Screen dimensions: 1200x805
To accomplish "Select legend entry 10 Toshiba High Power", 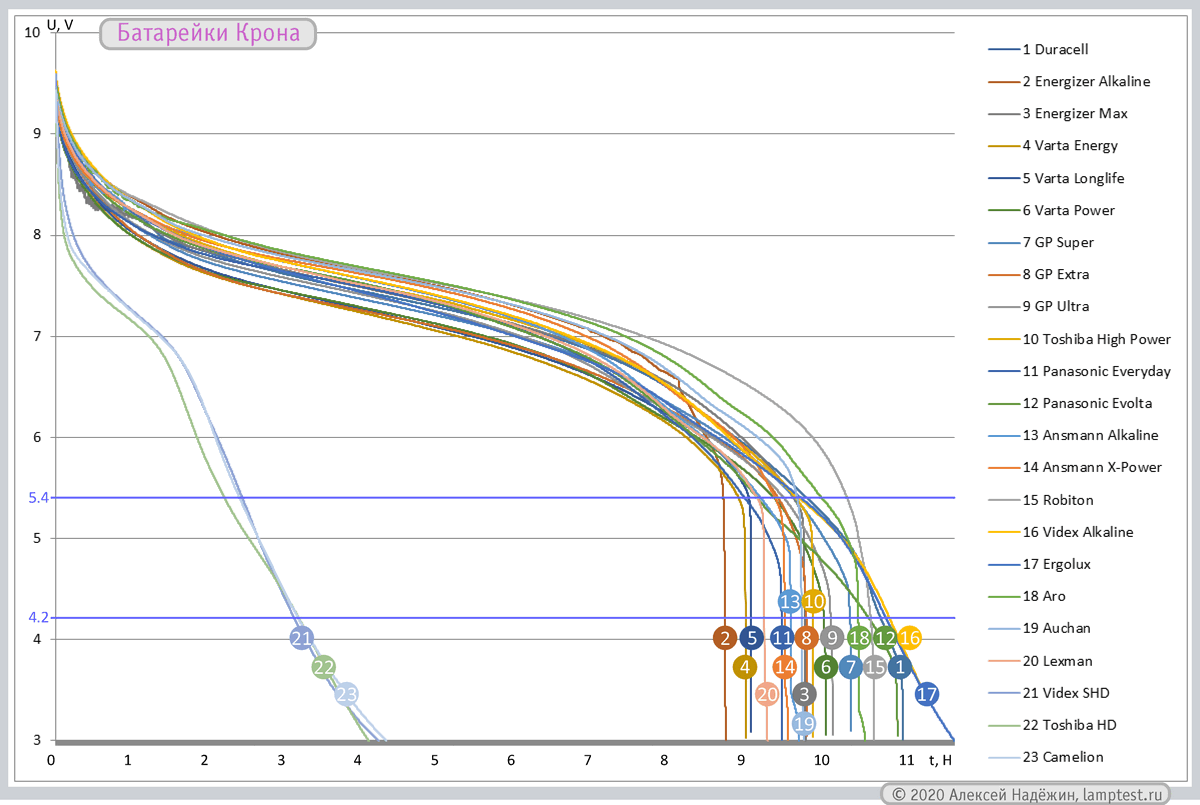I will point(1079,339).
